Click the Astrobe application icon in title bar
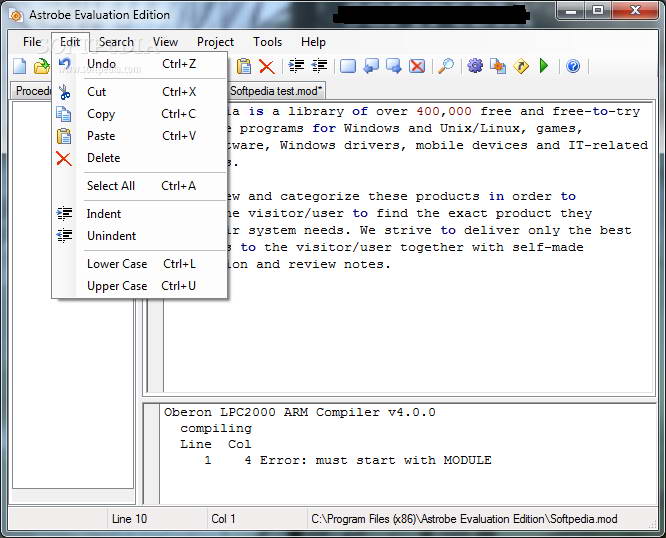The height and width of the screenshot is (538, 666). click(x=16, y=15)
